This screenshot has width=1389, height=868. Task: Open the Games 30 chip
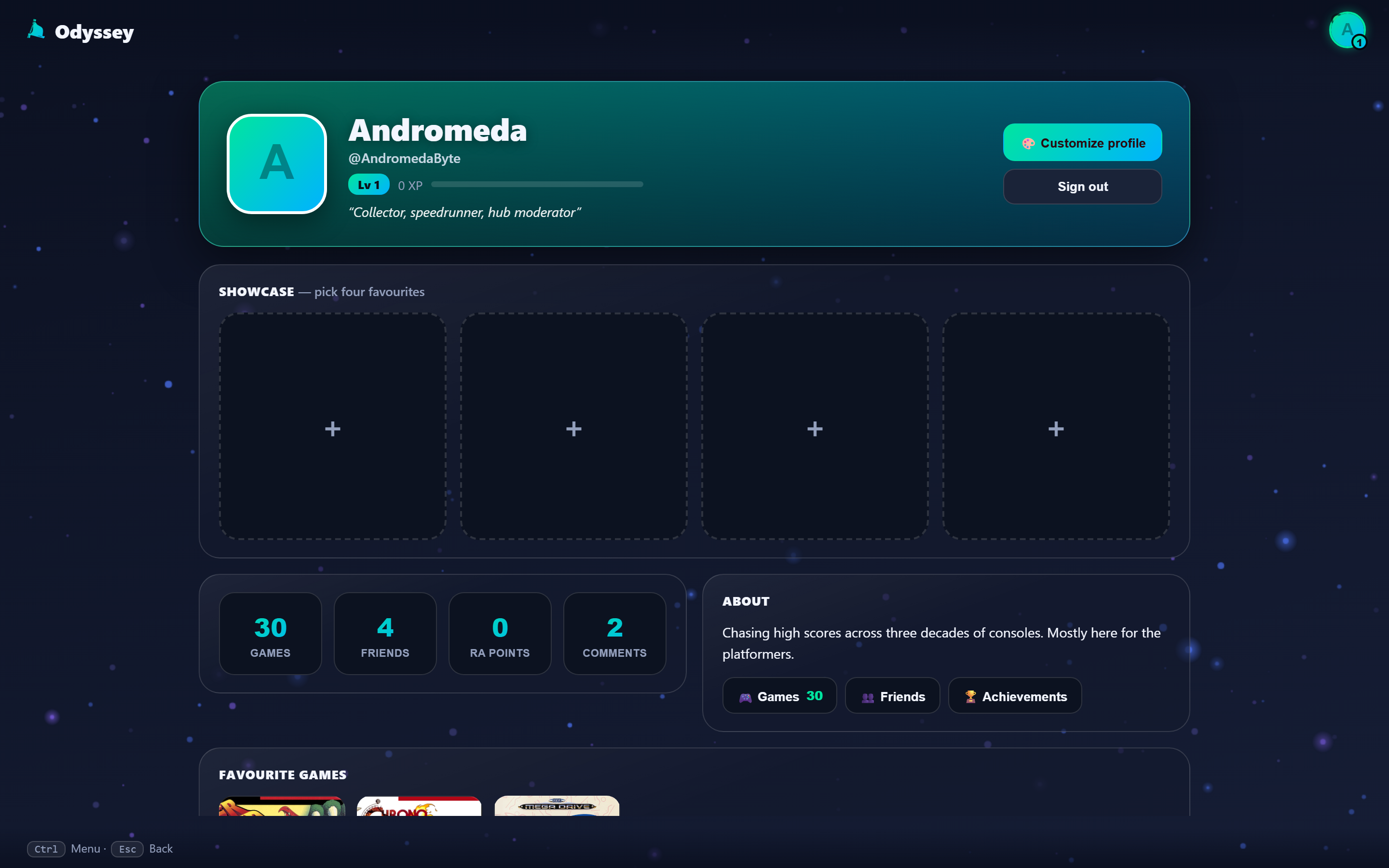[x=779, y=696]
